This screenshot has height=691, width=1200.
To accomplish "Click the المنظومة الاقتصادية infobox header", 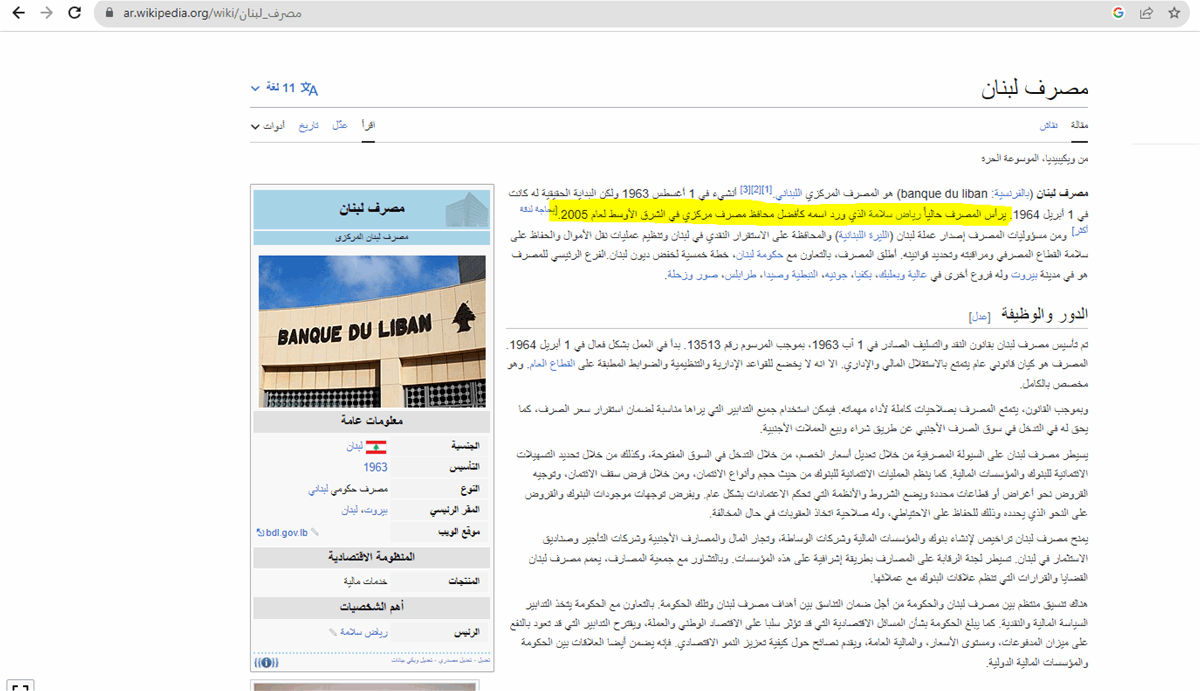I will [372, 556].
